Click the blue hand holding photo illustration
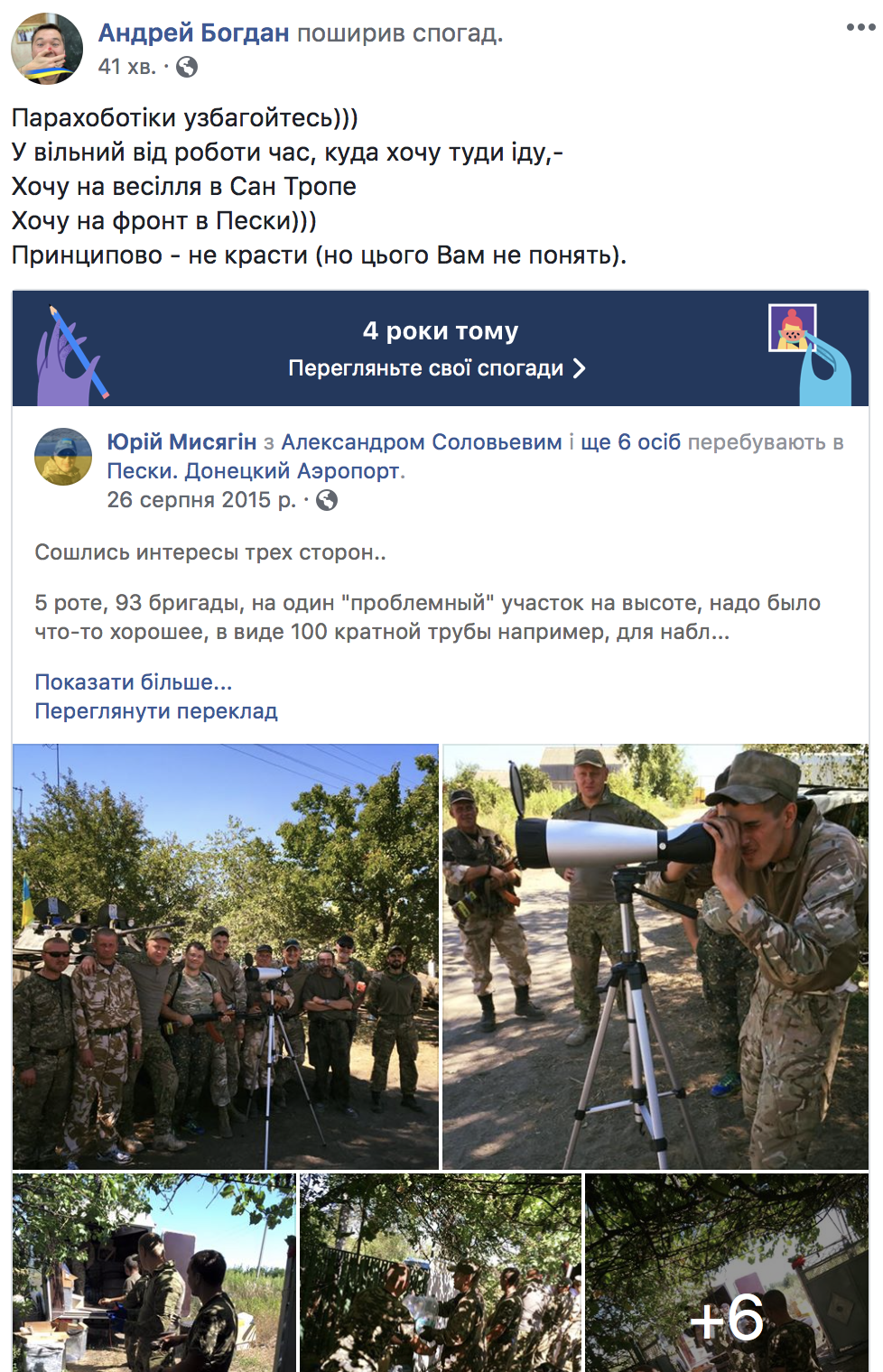Viewport: 883px width, 1372px height. click(809, 354)
